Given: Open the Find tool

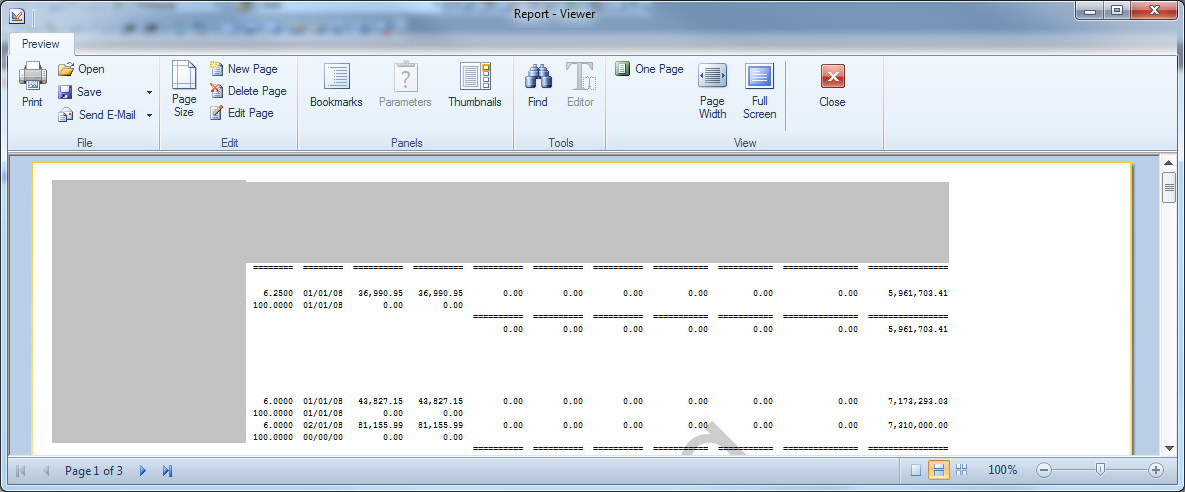Looking at the screenshot, I should point(538,85).
